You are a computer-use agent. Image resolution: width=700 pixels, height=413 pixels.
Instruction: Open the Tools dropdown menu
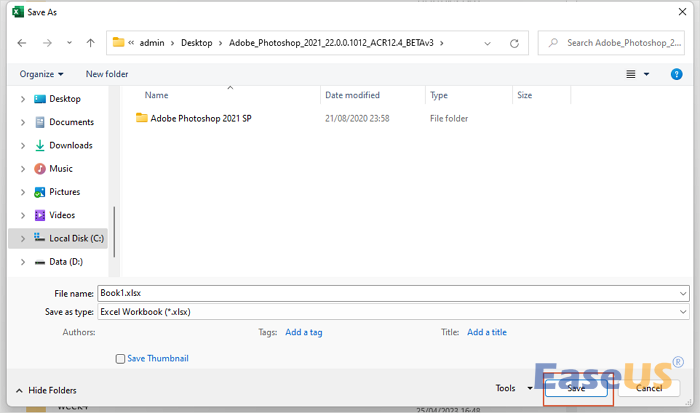click(514, 388)
